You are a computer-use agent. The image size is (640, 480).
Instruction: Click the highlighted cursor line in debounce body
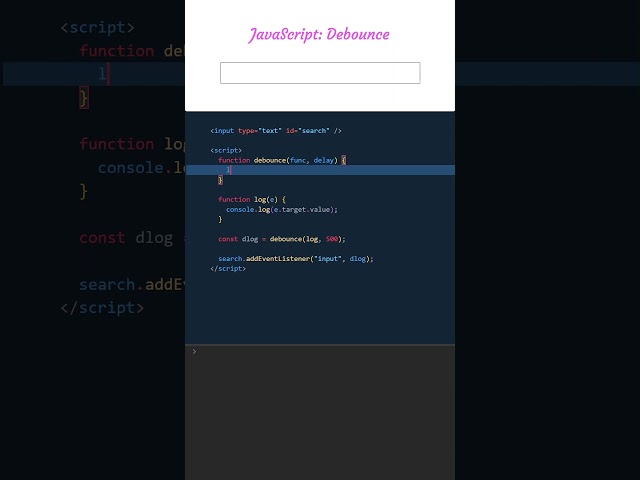click(320, 170)
